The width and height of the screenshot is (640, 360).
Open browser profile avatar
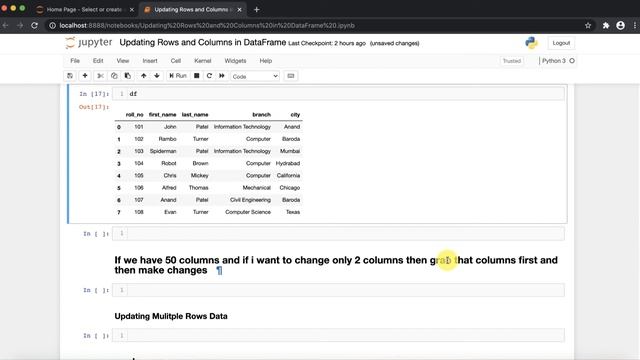click(620, 25)
